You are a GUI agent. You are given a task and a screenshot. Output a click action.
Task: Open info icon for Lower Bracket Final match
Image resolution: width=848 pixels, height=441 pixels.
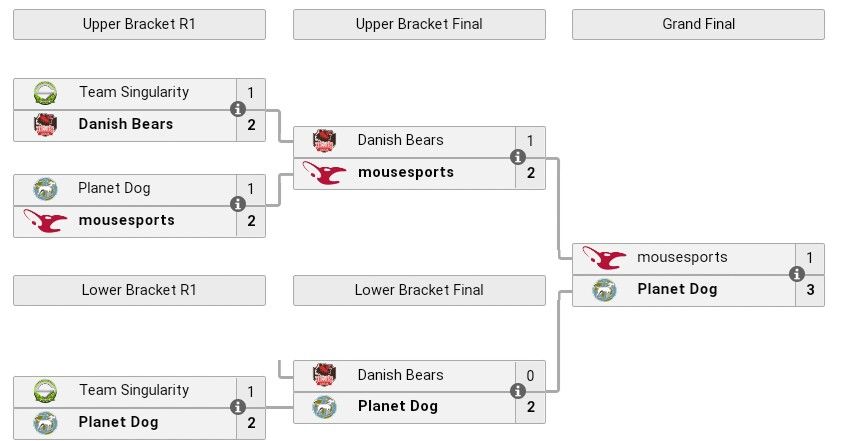518,391
